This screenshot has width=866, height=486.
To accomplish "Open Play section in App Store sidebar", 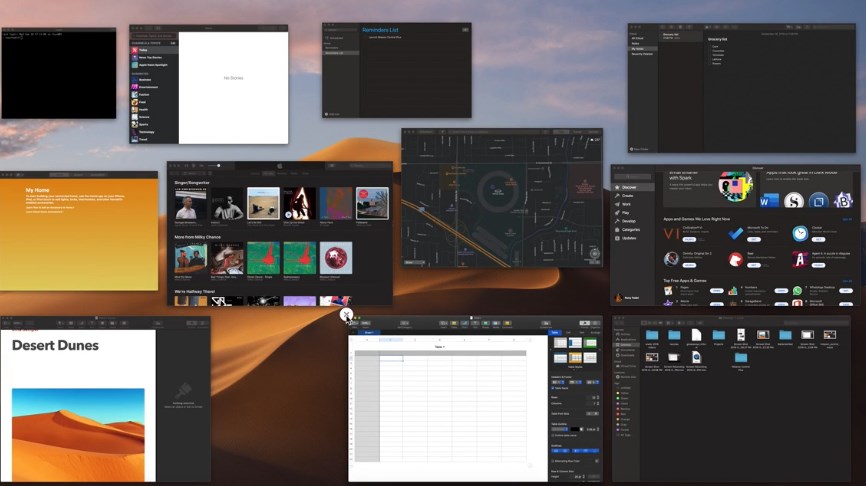I will (633, 213).
